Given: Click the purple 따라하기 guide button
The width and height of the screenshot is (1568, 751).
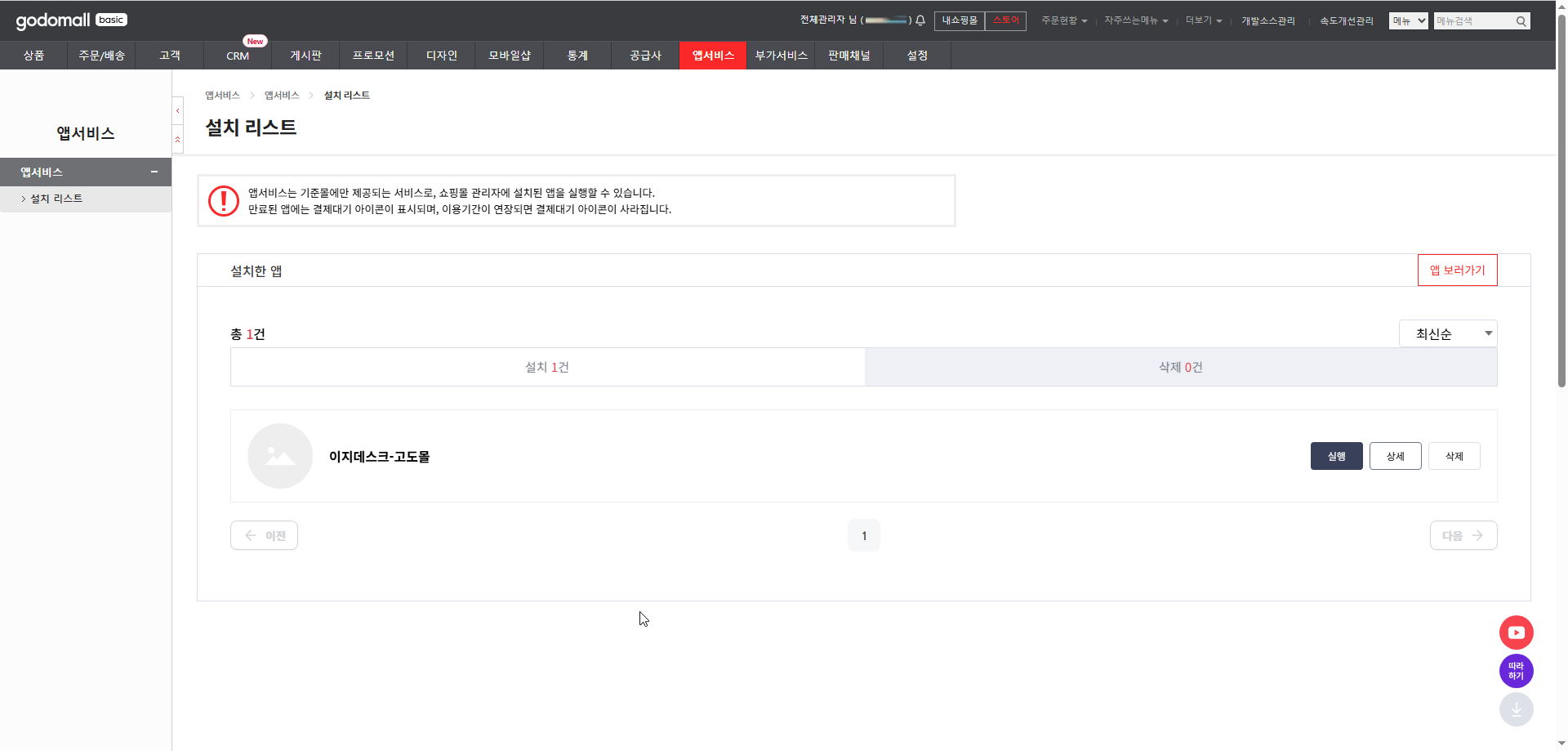Looking at the screenshot, I should [x=1516, y=671].
